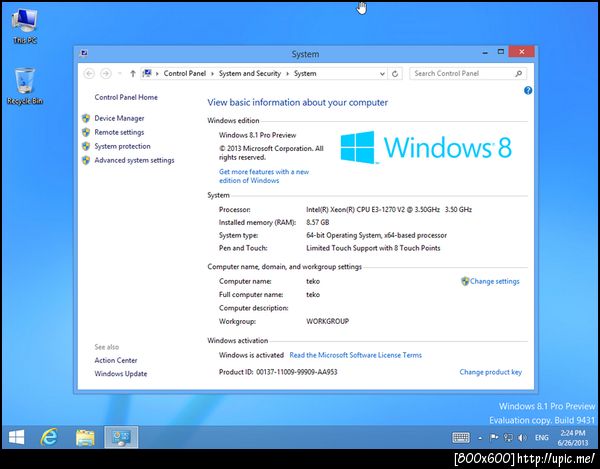Click Change product key
The image size is (600, 469).
tap(491, 372)
